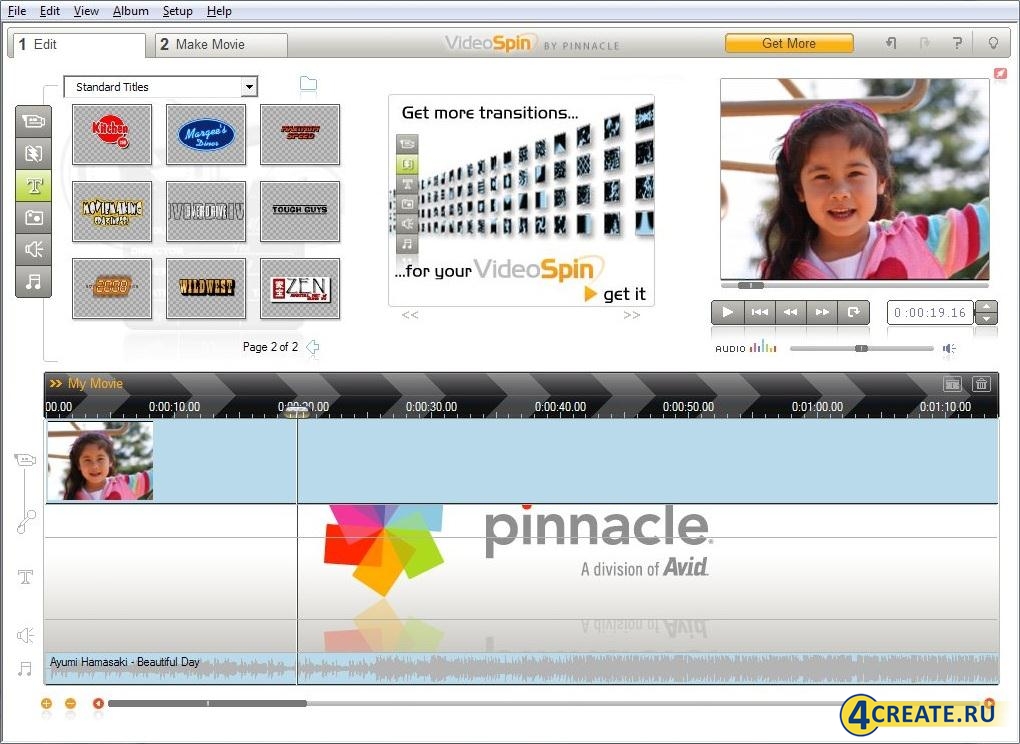
Task: Click the trash icon to delete selected clip
Action: point(981,383)
